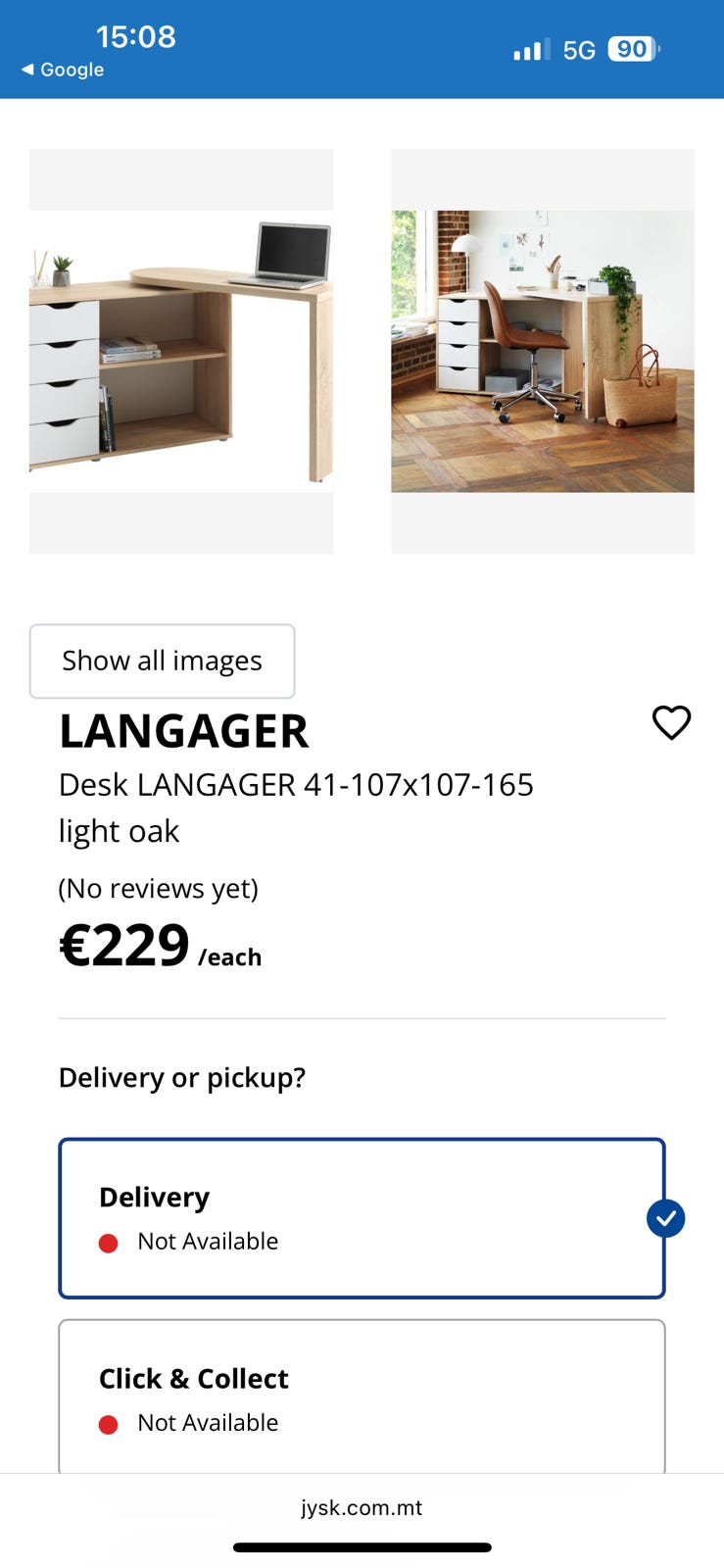Open the room scene desk photo
The width and height of the screenshot is (724, 1568).
click(543, 351)
